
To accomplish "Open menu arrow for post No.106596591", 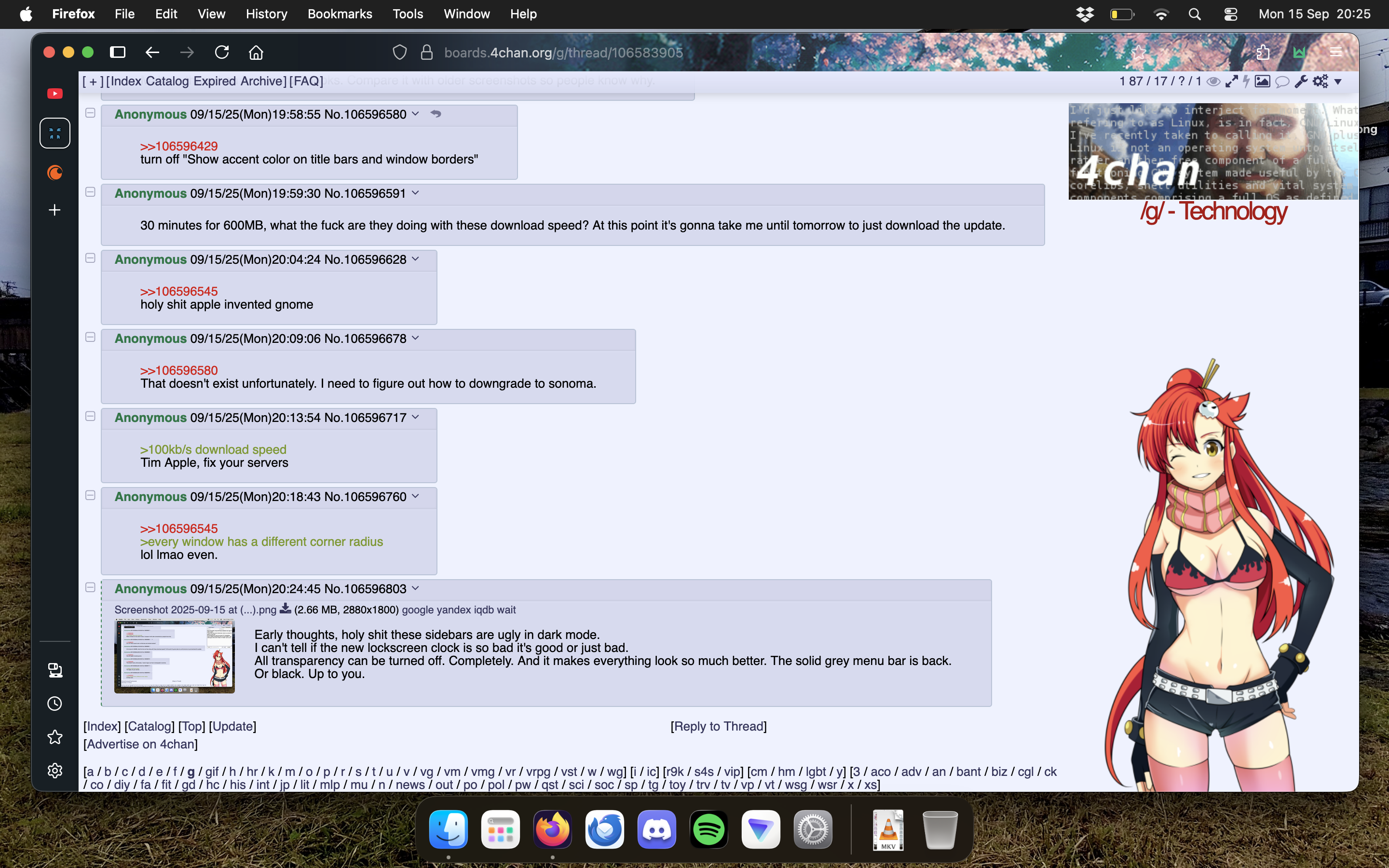I will click(x=416, y=193).
